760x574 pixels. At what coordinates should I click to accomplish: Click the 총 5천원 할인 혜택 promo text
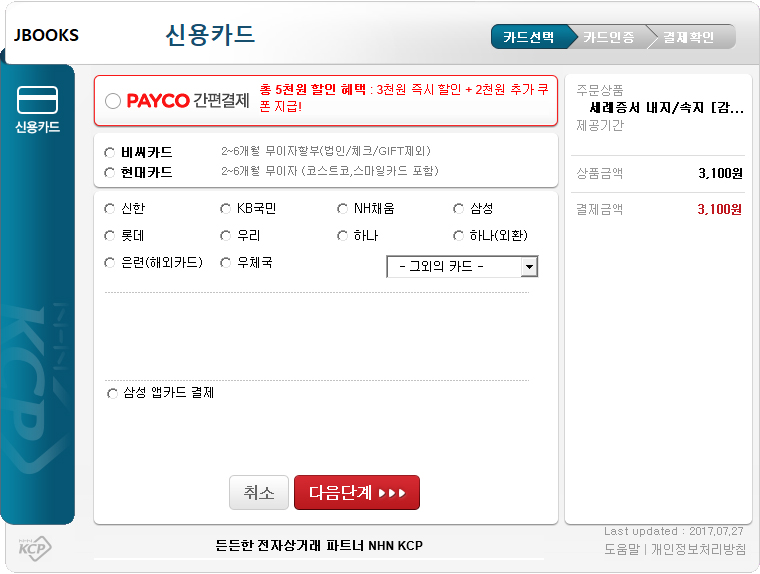[x=313, y=89]
